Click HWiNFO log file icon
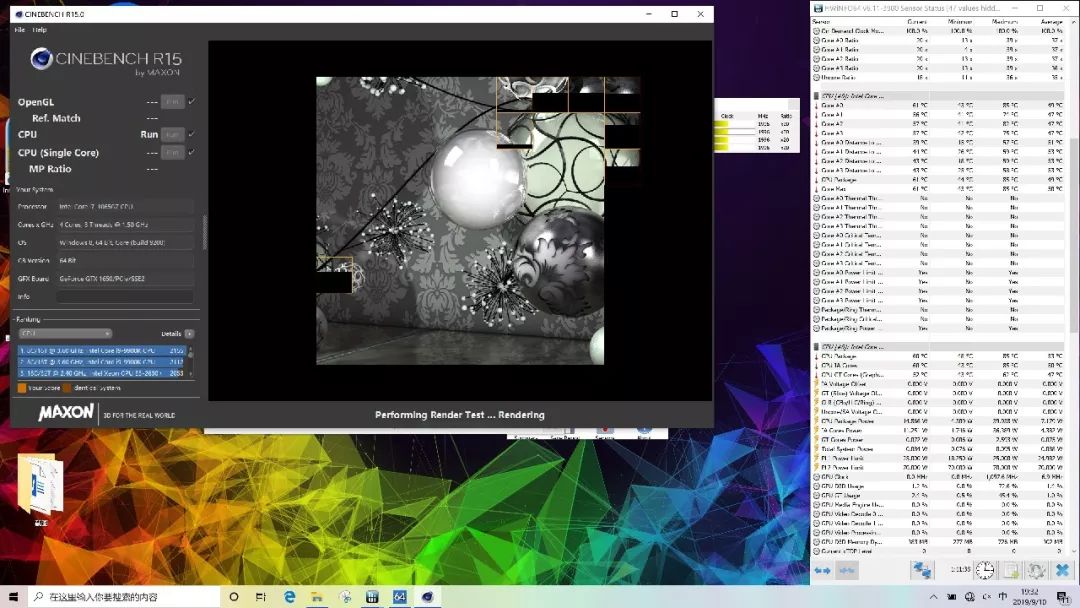 (x=1011, y=570)
